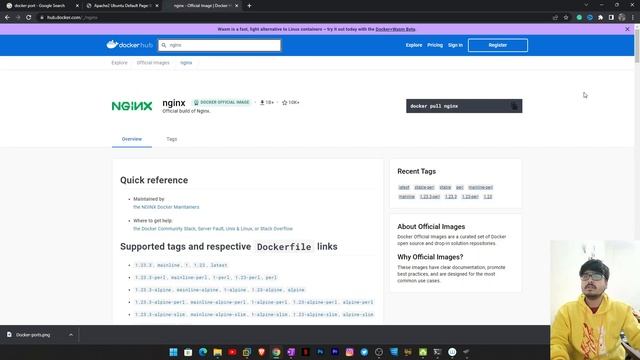
Task: Click Explore in the top navigation
Action: pyautogui.click(x=414, y=45)
